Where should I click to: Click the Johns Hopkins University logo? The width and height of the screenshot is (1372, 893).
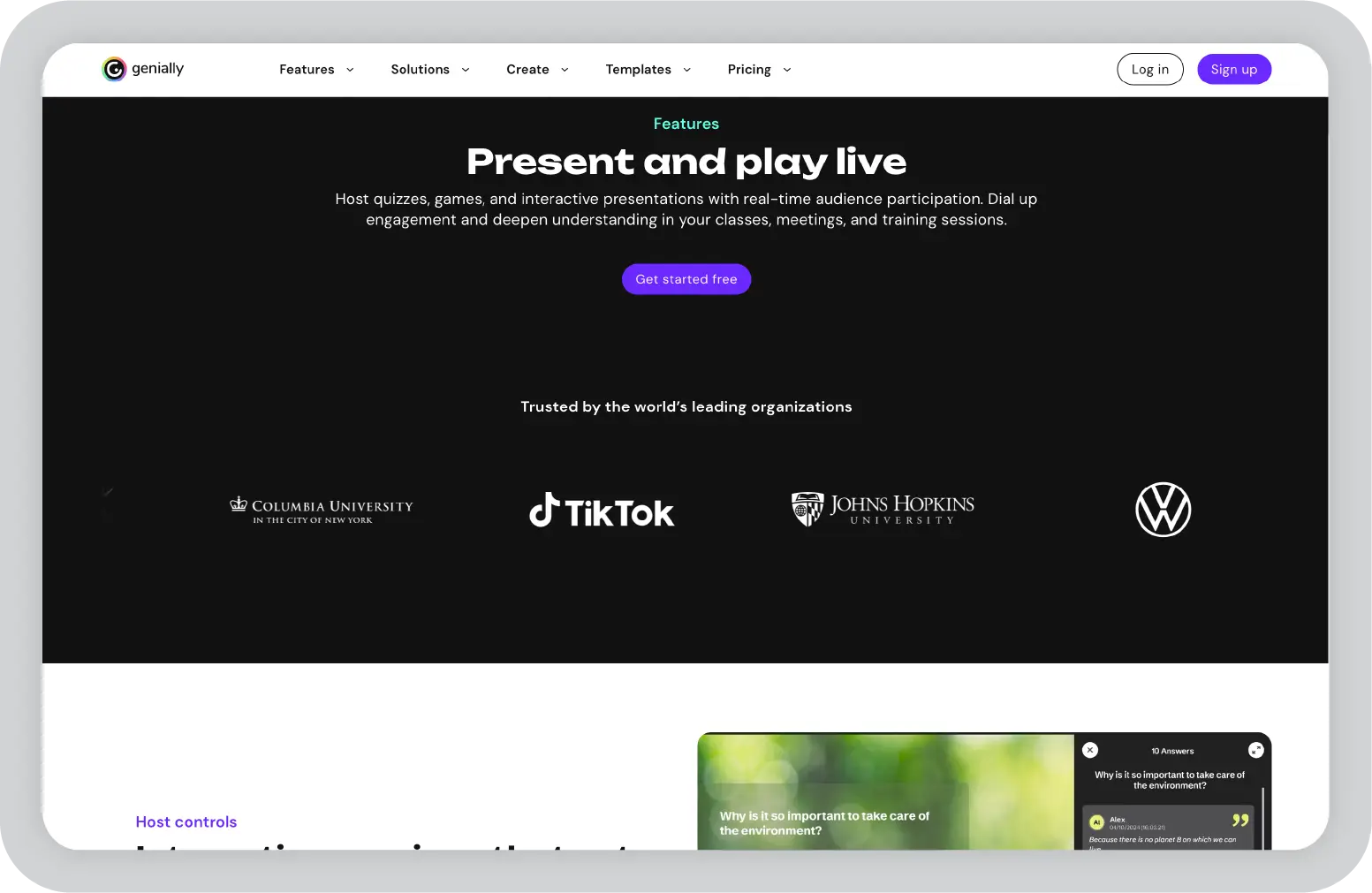883,509
